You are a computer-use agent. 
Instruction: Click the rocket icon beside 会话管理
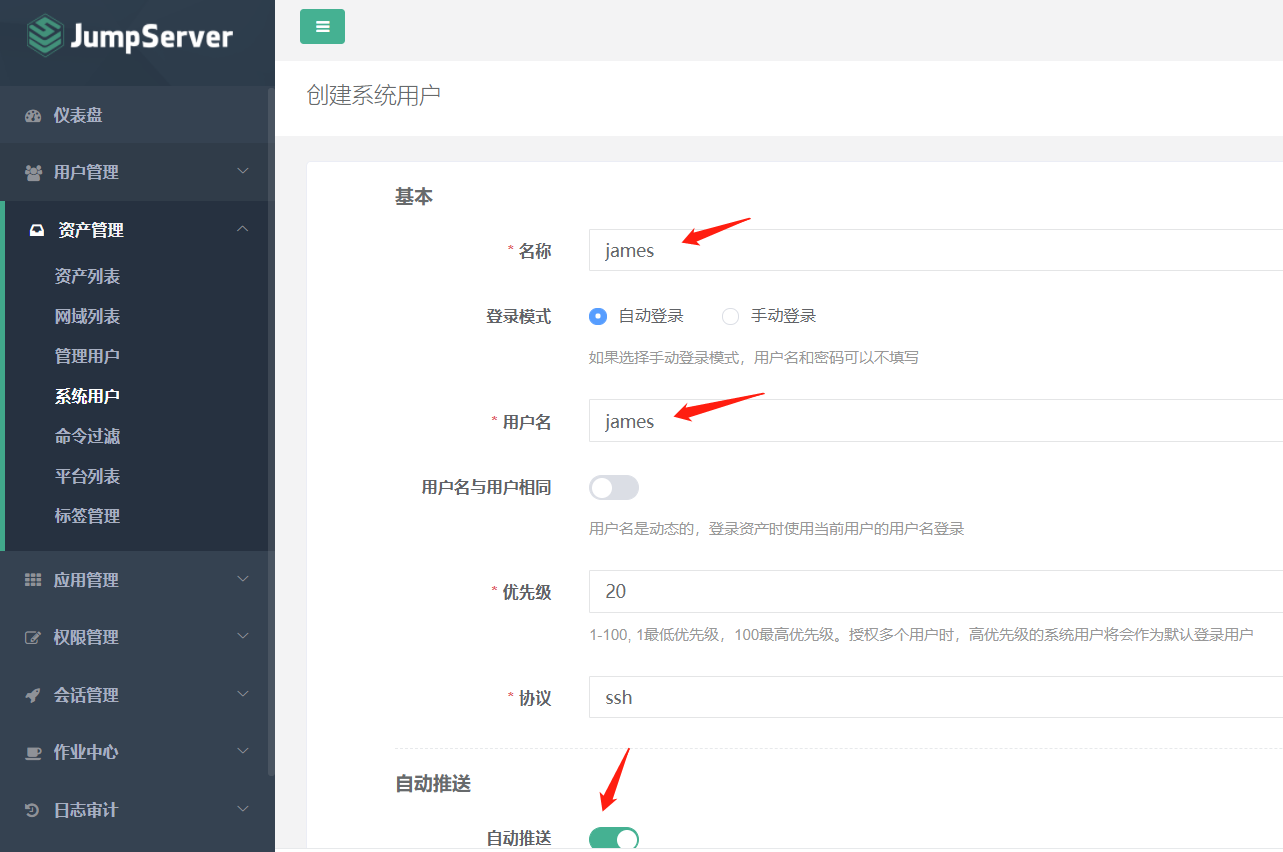click(33, 695)
